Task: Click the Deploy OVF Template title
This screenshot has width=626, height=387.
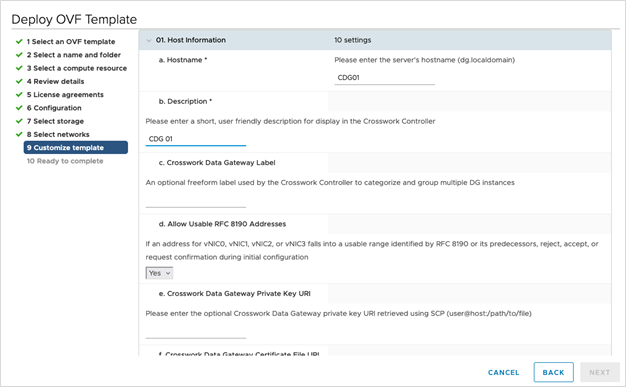Action: (x=74, y=19)
